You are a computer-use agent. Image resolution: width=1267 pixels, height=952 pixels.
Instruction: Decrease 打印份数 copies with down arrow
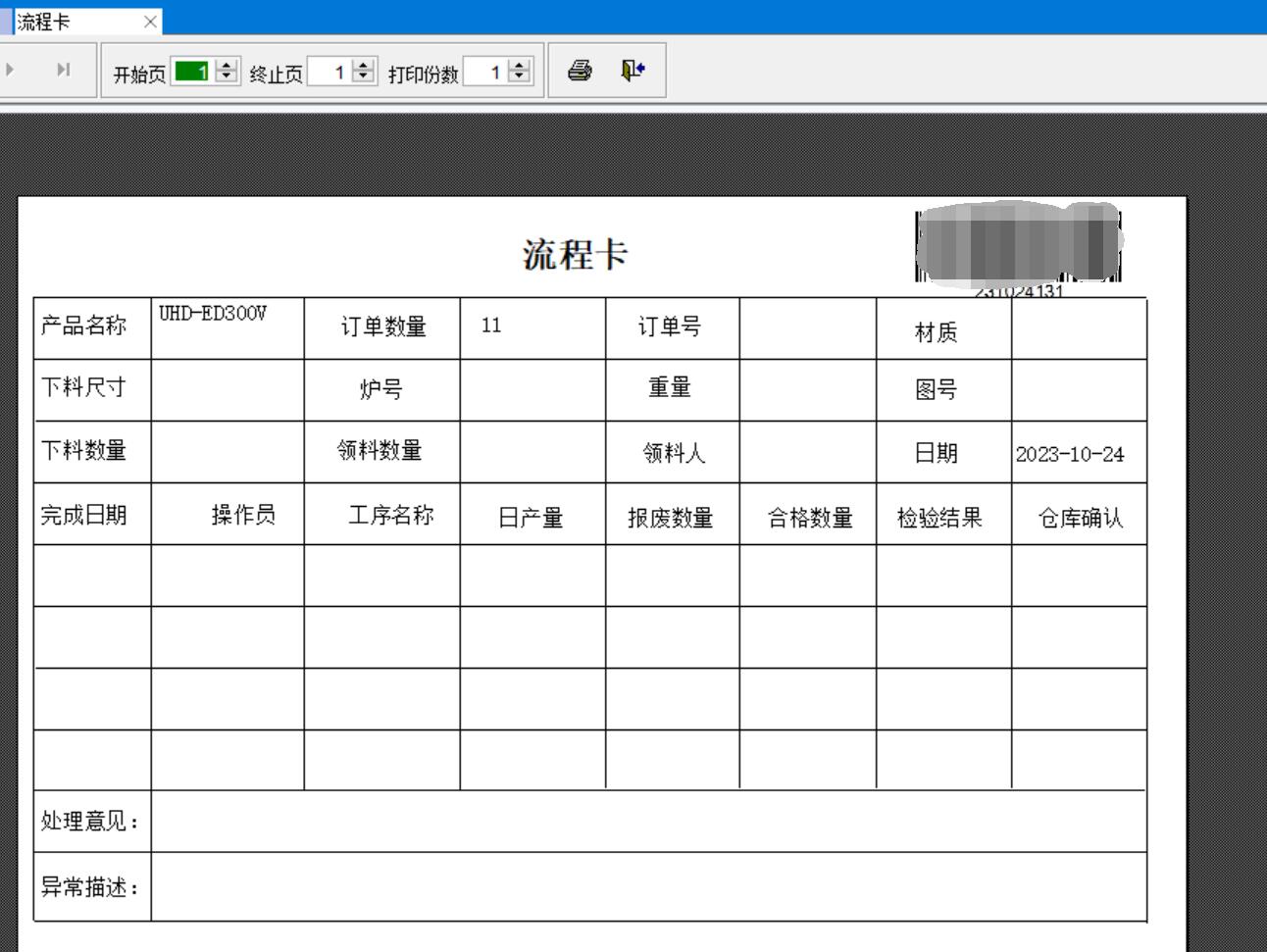(520, 76)
